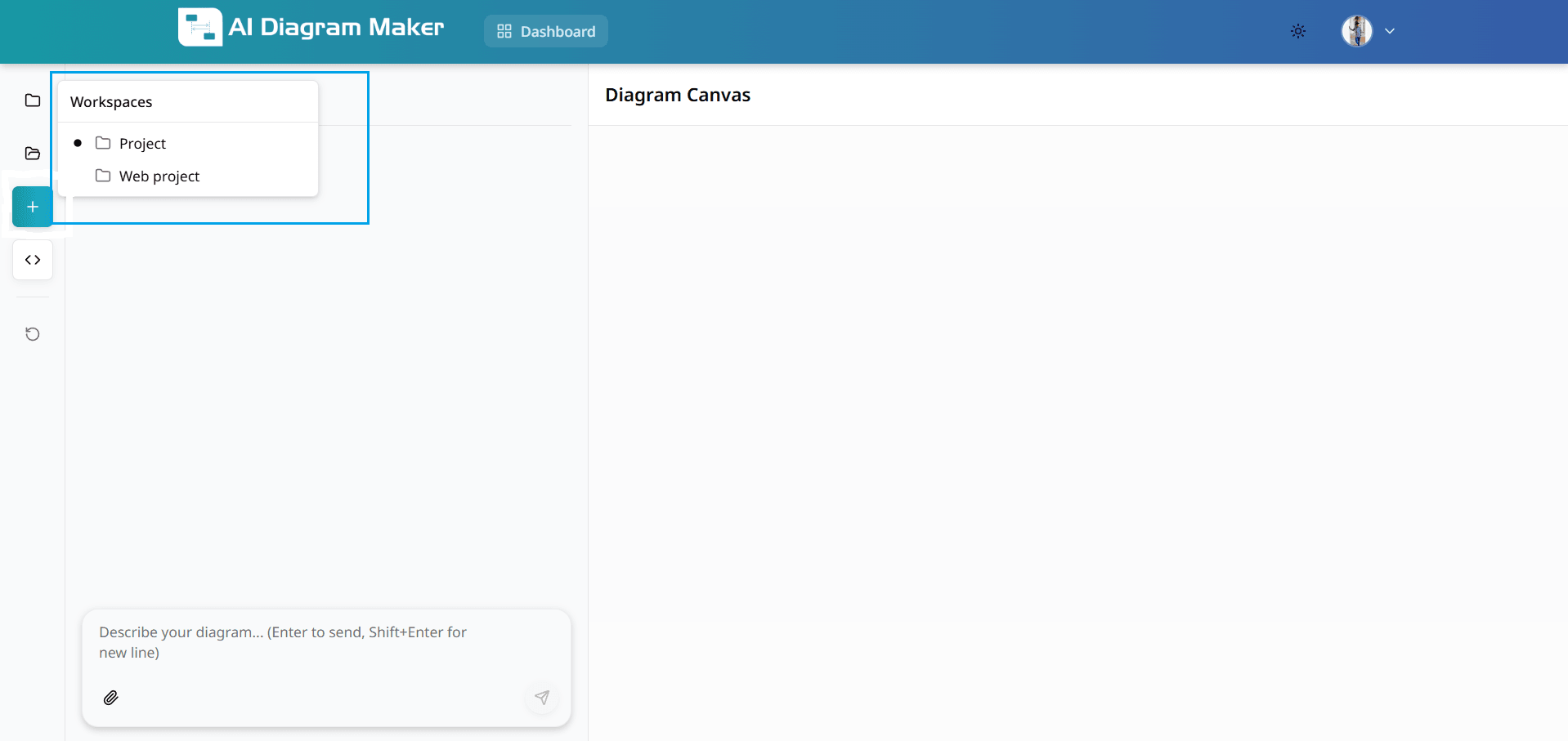Viewport: 1568px width, 741px height.
Task: Click the paperclip attachment icon
Action: [111, 698]
